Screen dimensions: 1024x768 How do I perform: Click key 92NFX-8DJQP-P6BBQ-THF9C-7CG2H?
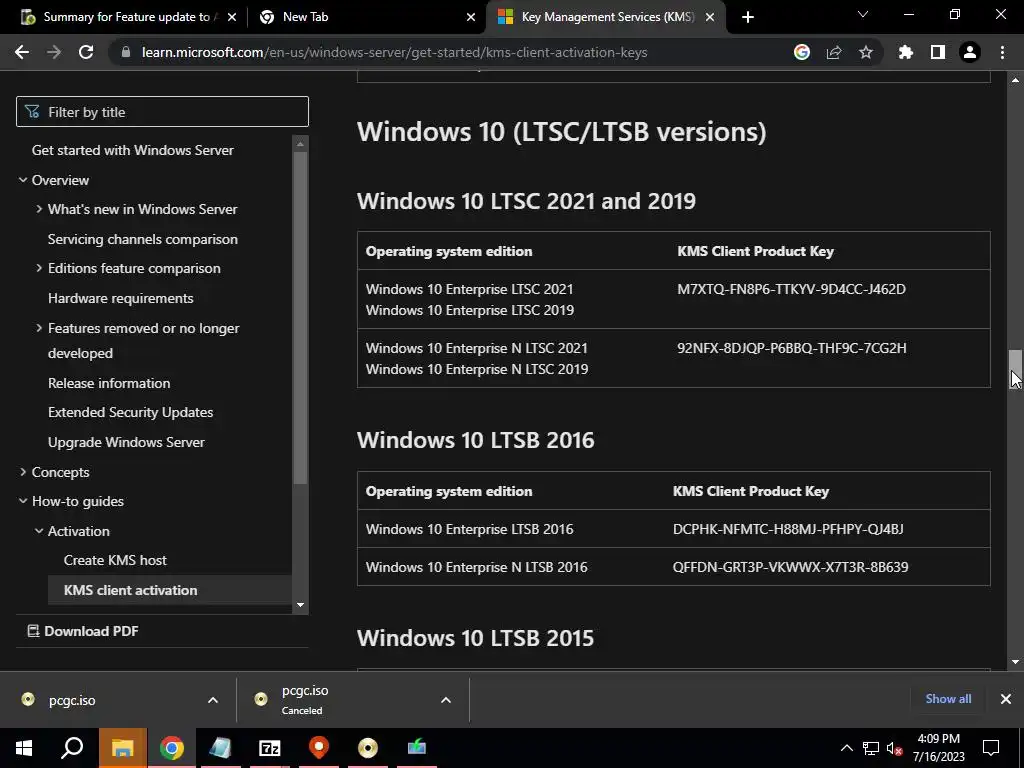coord(792,348)
